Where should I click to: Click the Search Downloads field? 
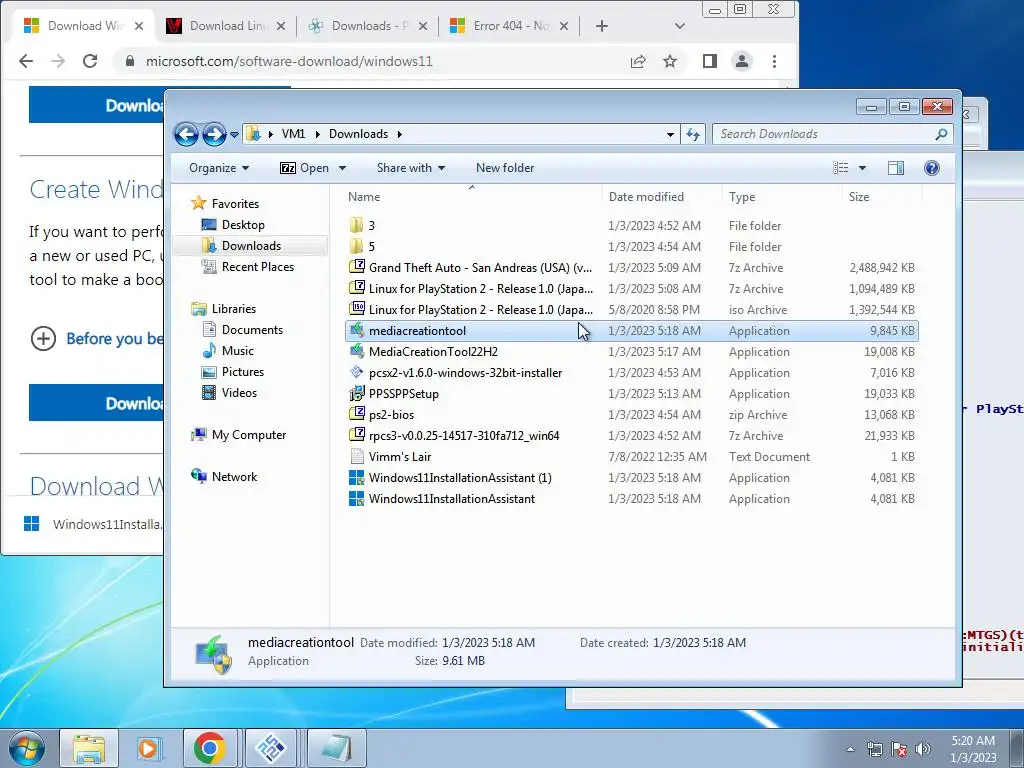click(823, 134)
